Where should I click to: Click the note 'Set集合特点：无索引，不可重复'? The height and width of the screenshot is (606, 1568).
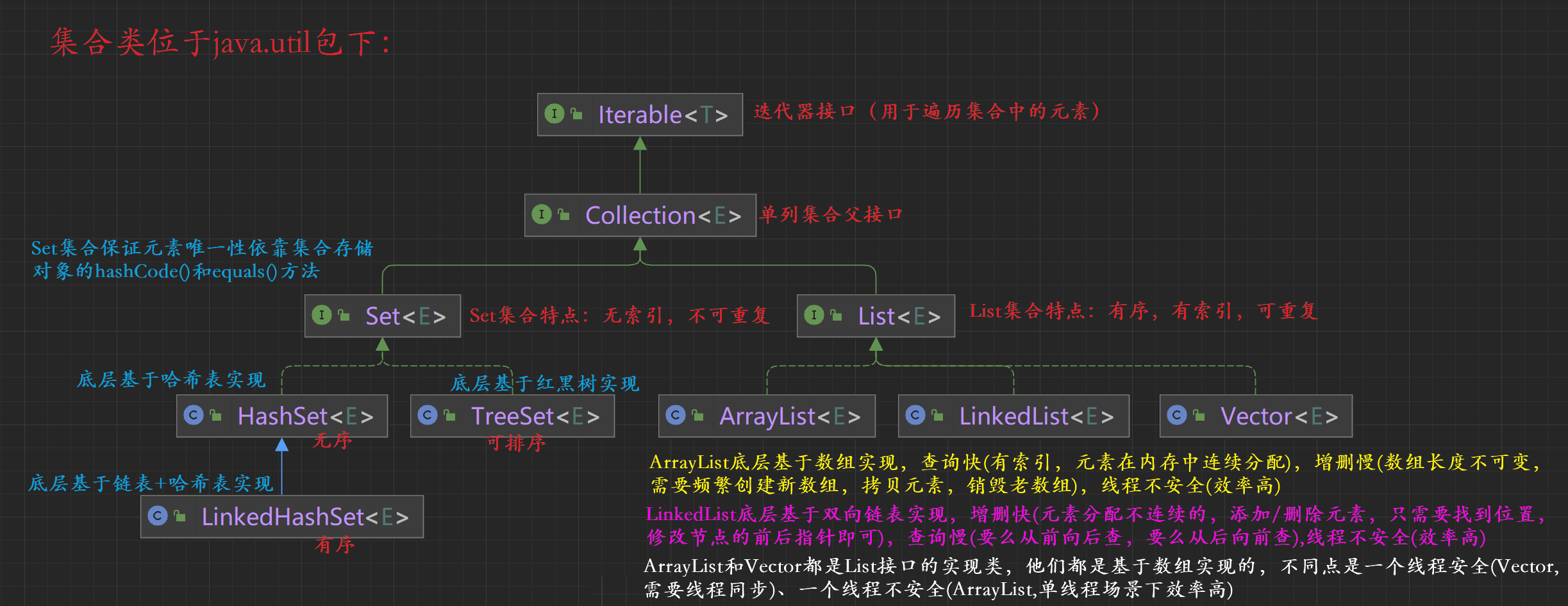point(619,316)
